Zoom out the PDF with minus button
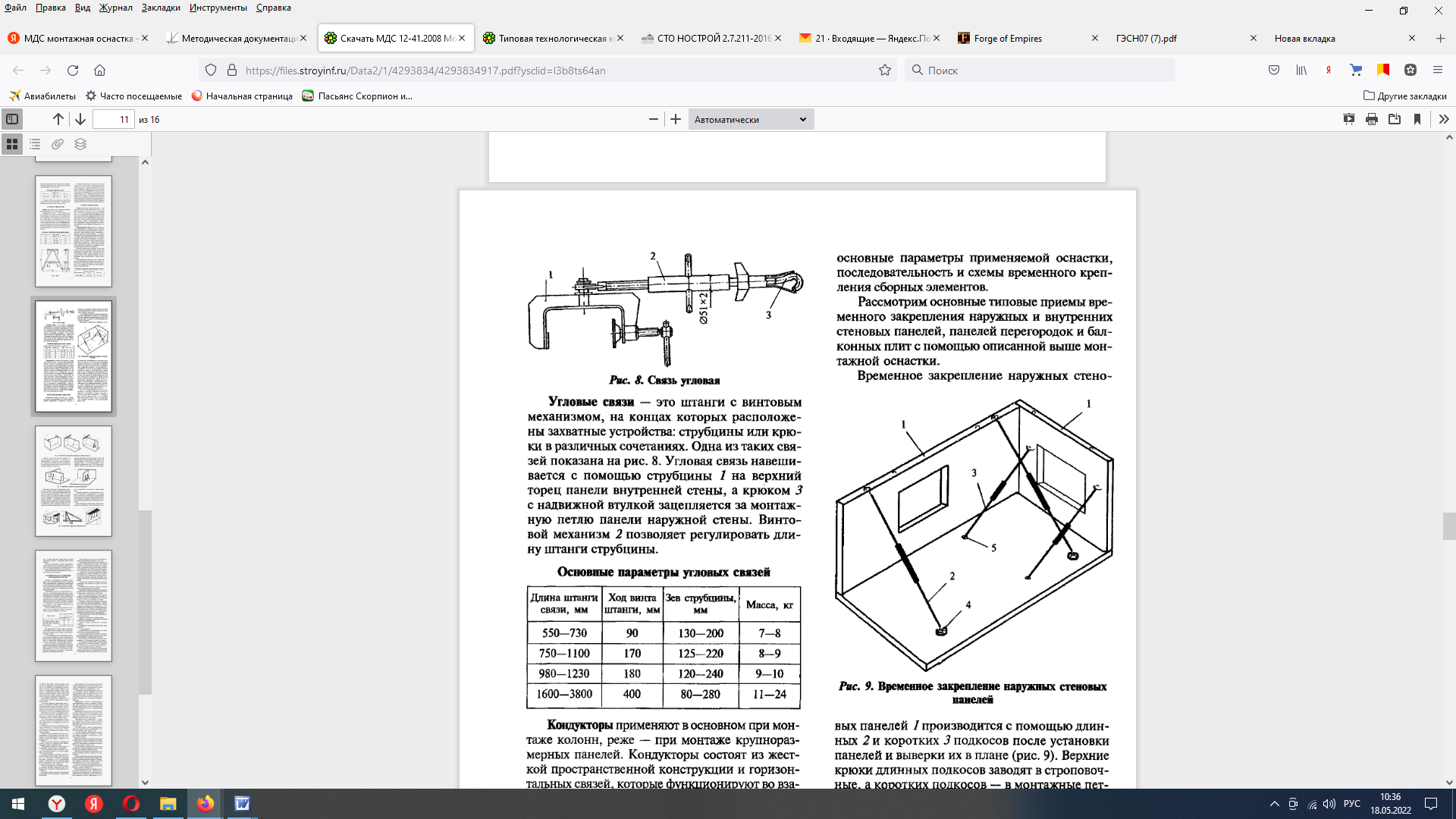This screenshot has height=819, width=1456. (654, 119)
